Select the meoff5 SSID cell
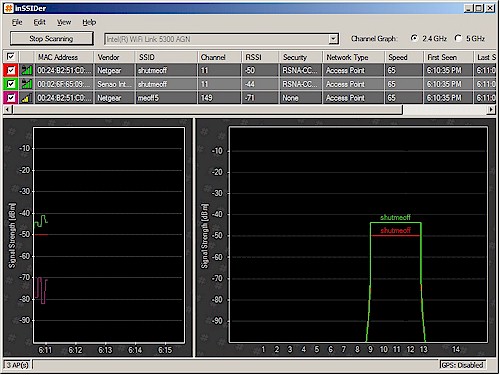This screenshot has width=500, height=375. pyautogui.click(x=166, y=98)
